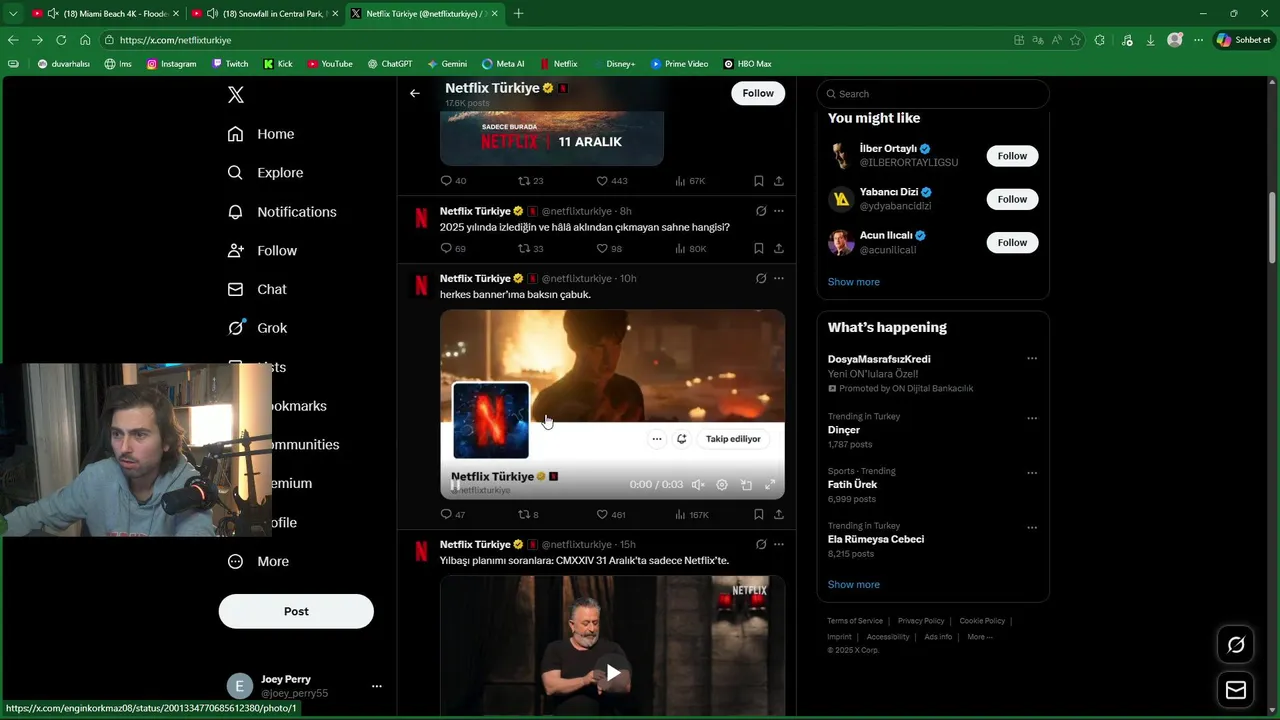Open Twitch bookmark in favorites bar
Image resolution: width=1280 pixels, height=720 pixels.
coord(230,64)
